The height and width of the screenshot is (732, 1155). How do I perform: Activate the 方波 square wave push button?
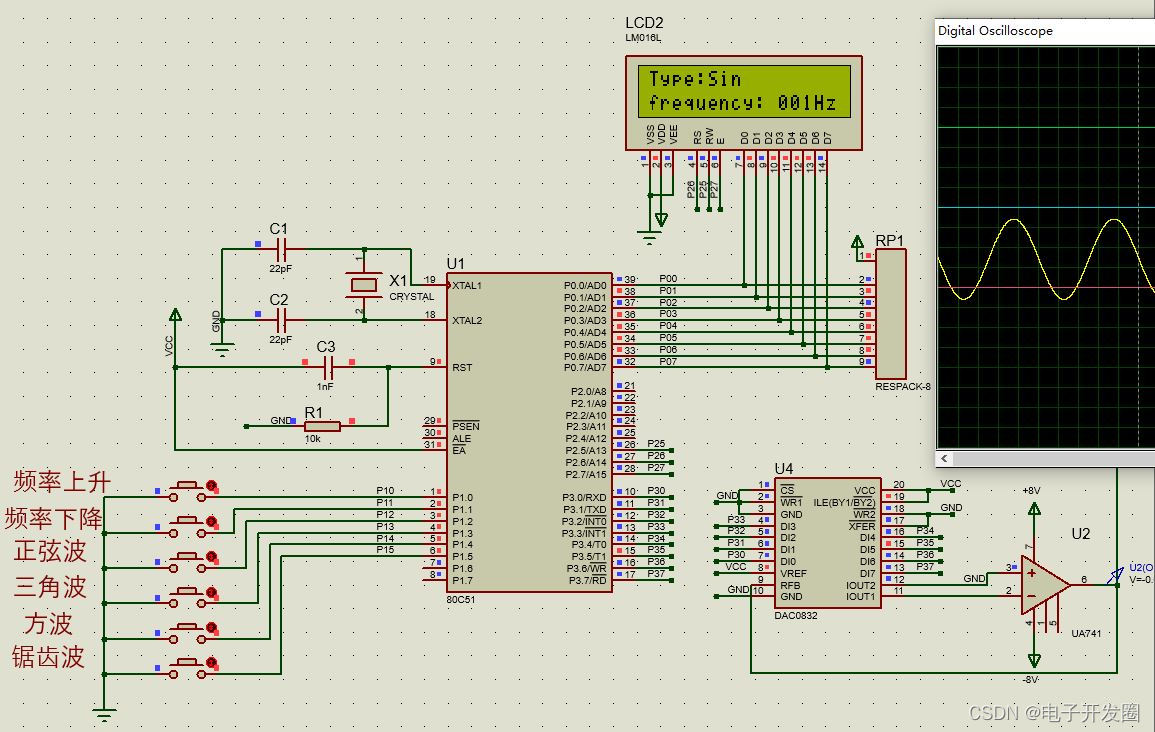click(x=188, y=633)
